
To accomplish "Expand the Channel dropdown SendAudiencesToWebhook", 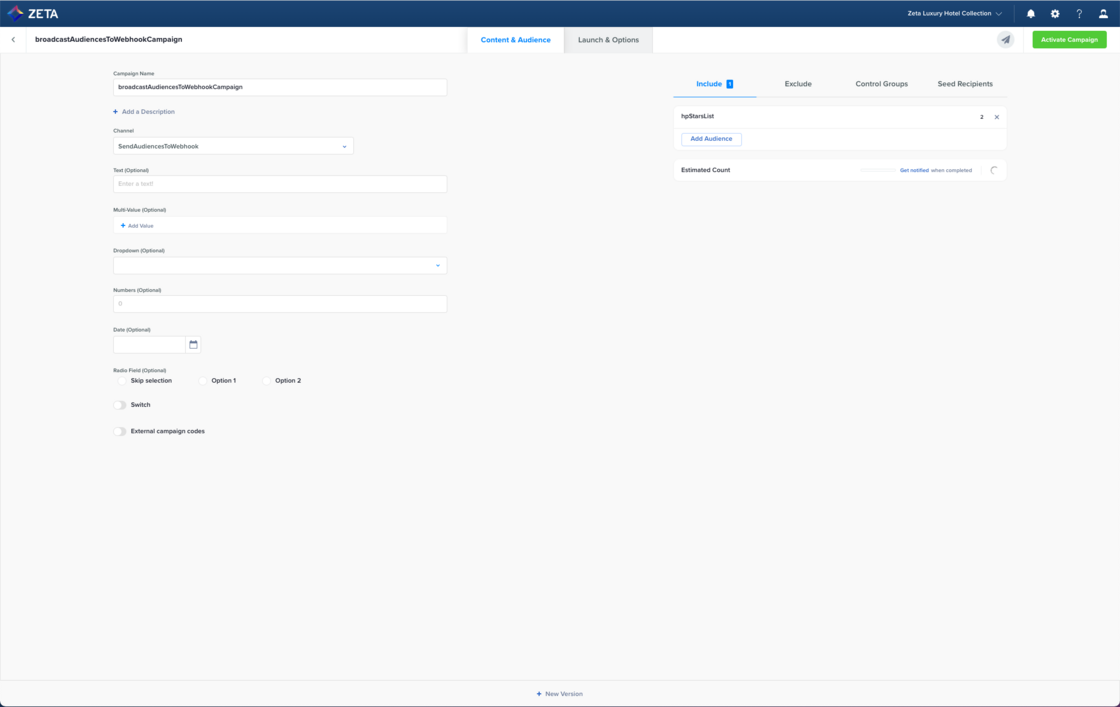I will coord(233,147).
